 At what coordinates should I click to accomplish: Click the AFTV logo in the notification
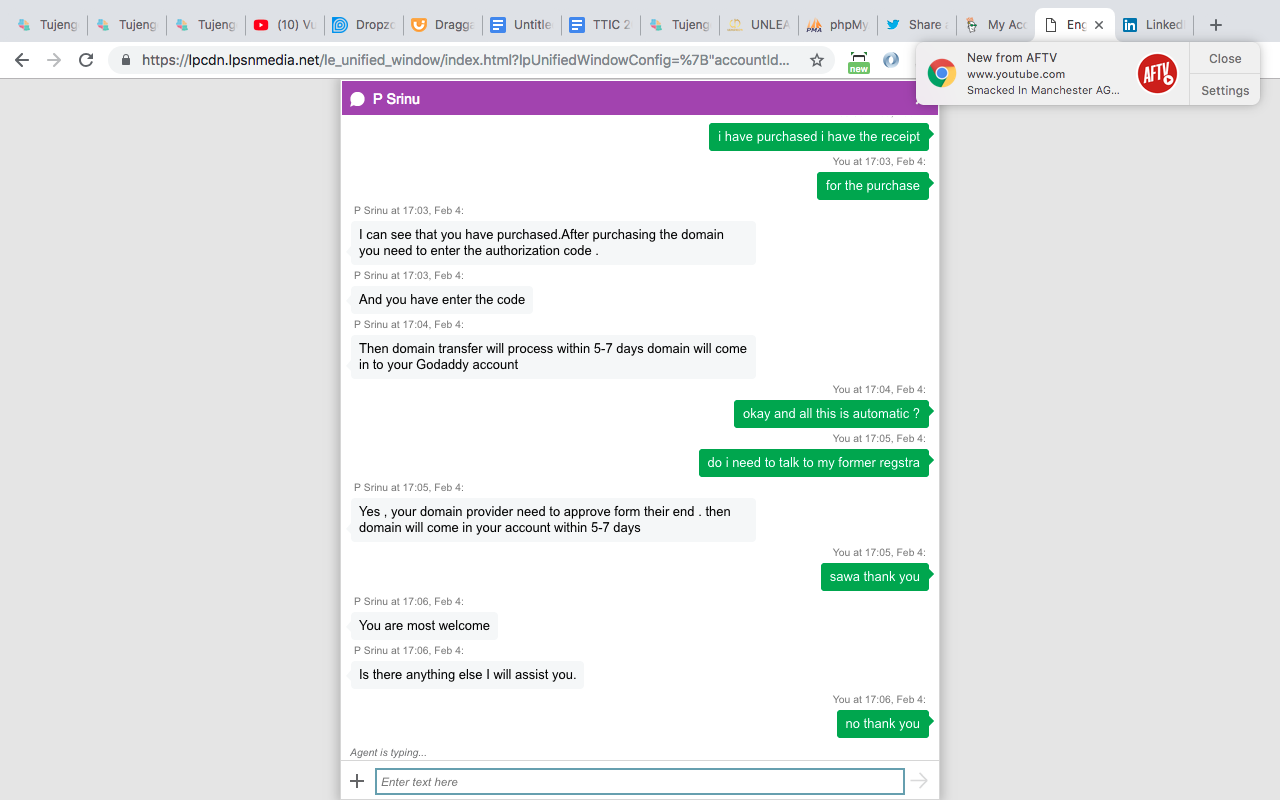coord(1158,74)
